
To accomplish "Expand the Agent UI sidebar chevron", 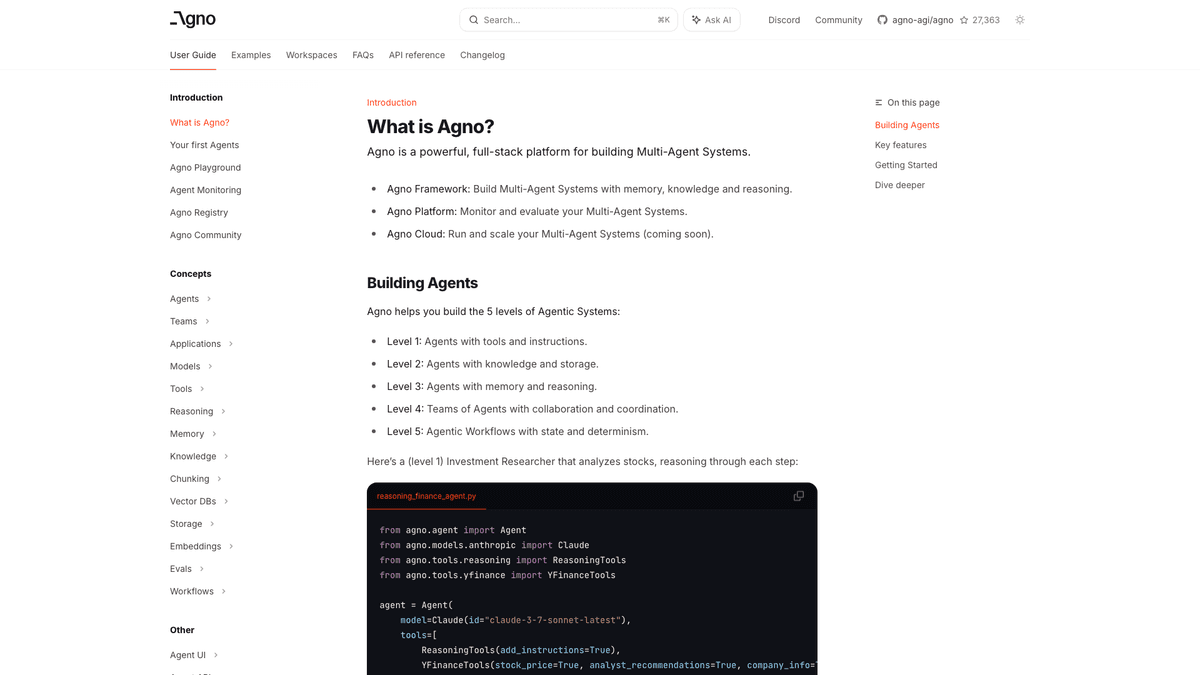I will click(x=215, y=656).
